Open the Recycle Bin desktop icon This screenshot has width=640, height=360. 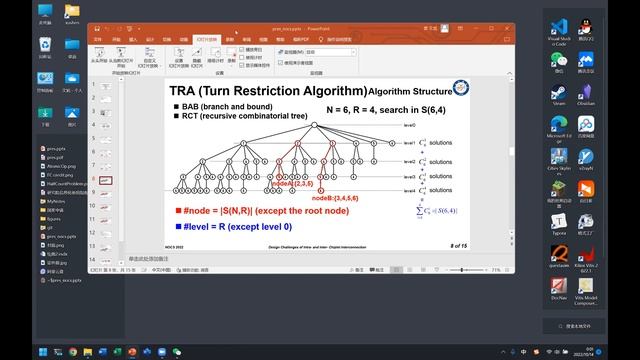click(45, 48)
